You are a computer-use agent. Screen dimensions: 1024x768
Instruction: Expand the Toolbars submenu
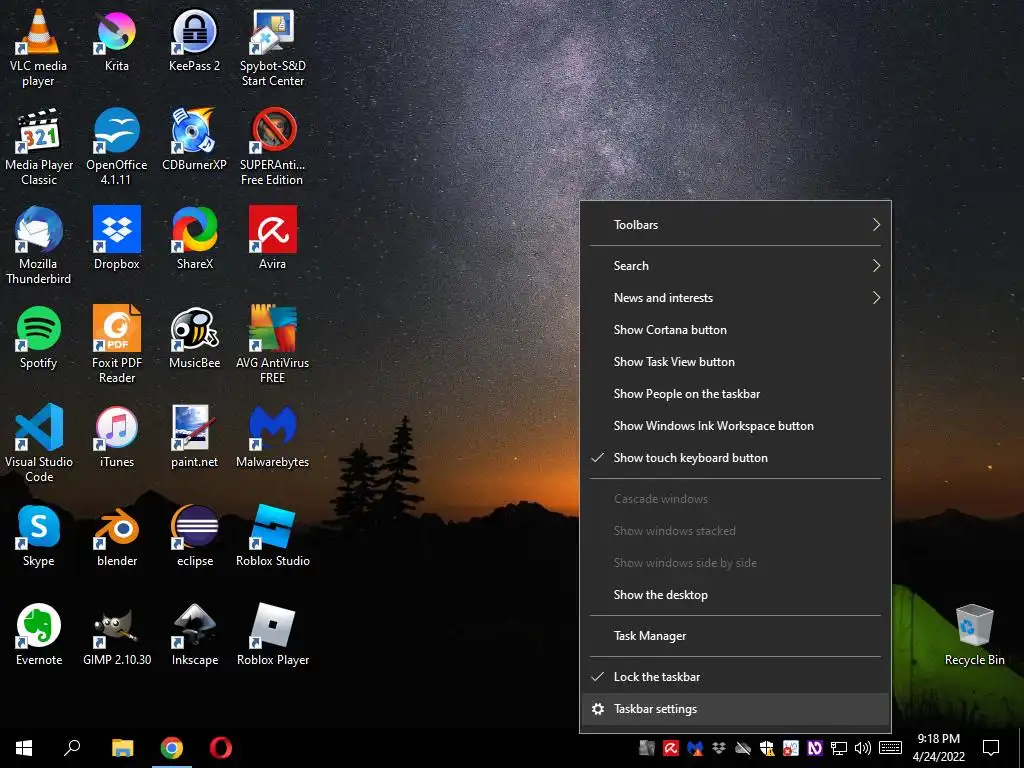(735, 225)
